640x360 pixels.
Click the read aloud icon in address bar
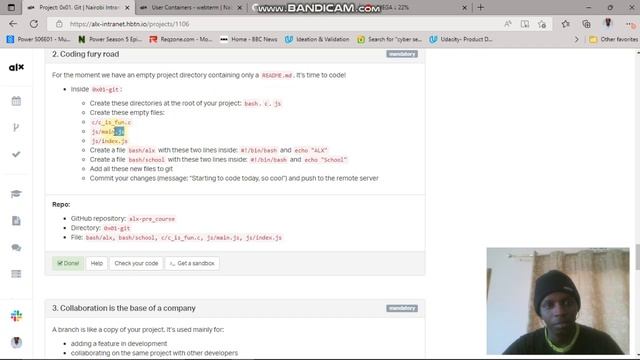coord(508,24)
